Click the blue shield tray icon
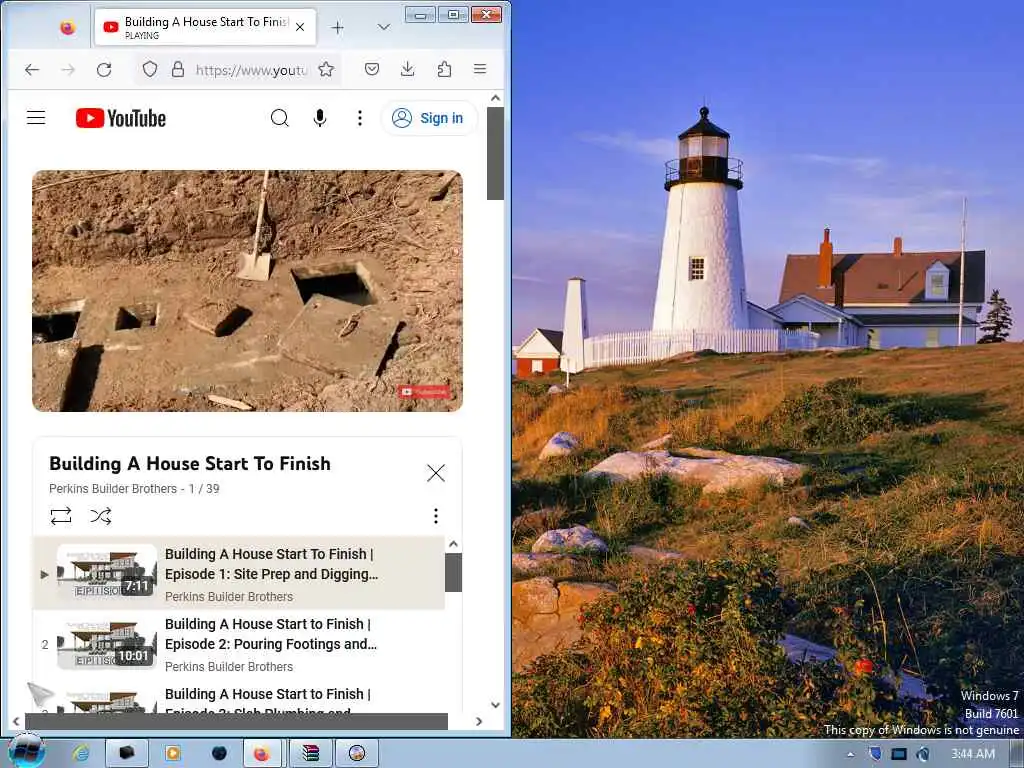 coord(875,754)
